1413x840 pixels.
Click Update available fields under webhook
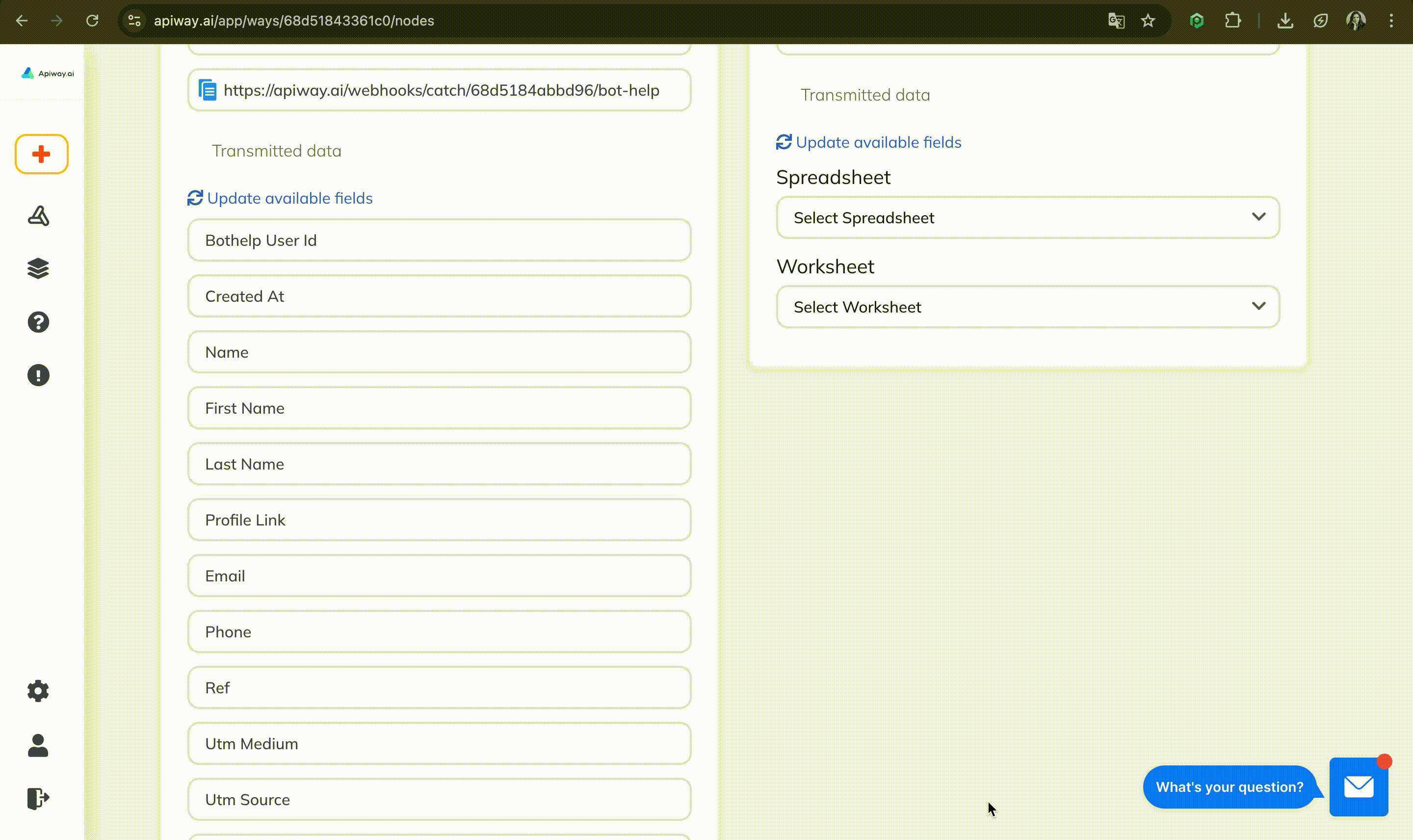click(281, 198)
